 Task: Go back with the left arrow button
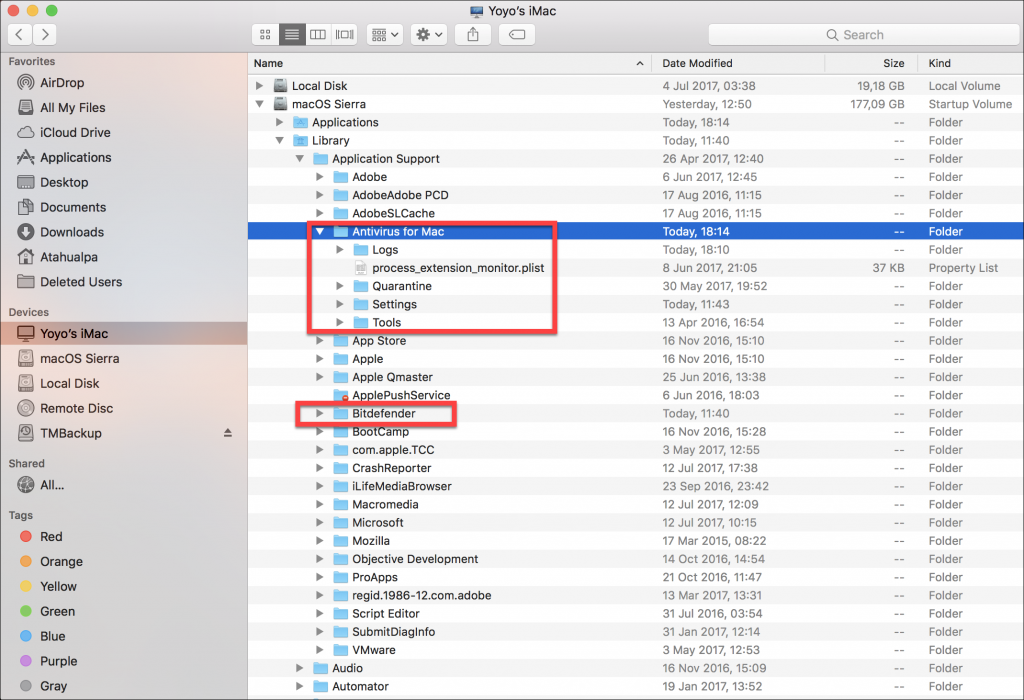click(x=20, y=35)
